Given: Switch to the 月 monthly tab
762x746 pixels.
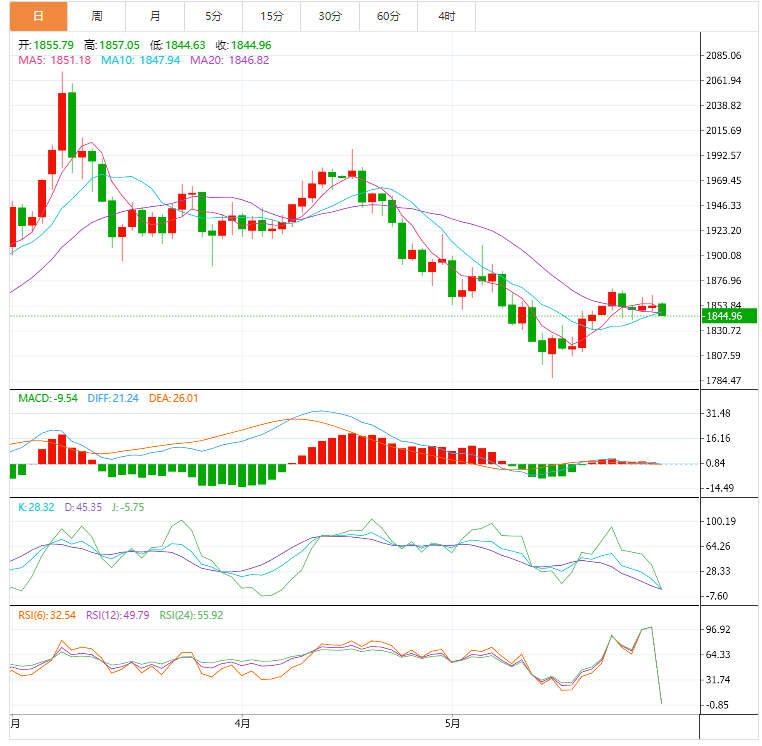Looking at the screenshot, I should point(155,17).
